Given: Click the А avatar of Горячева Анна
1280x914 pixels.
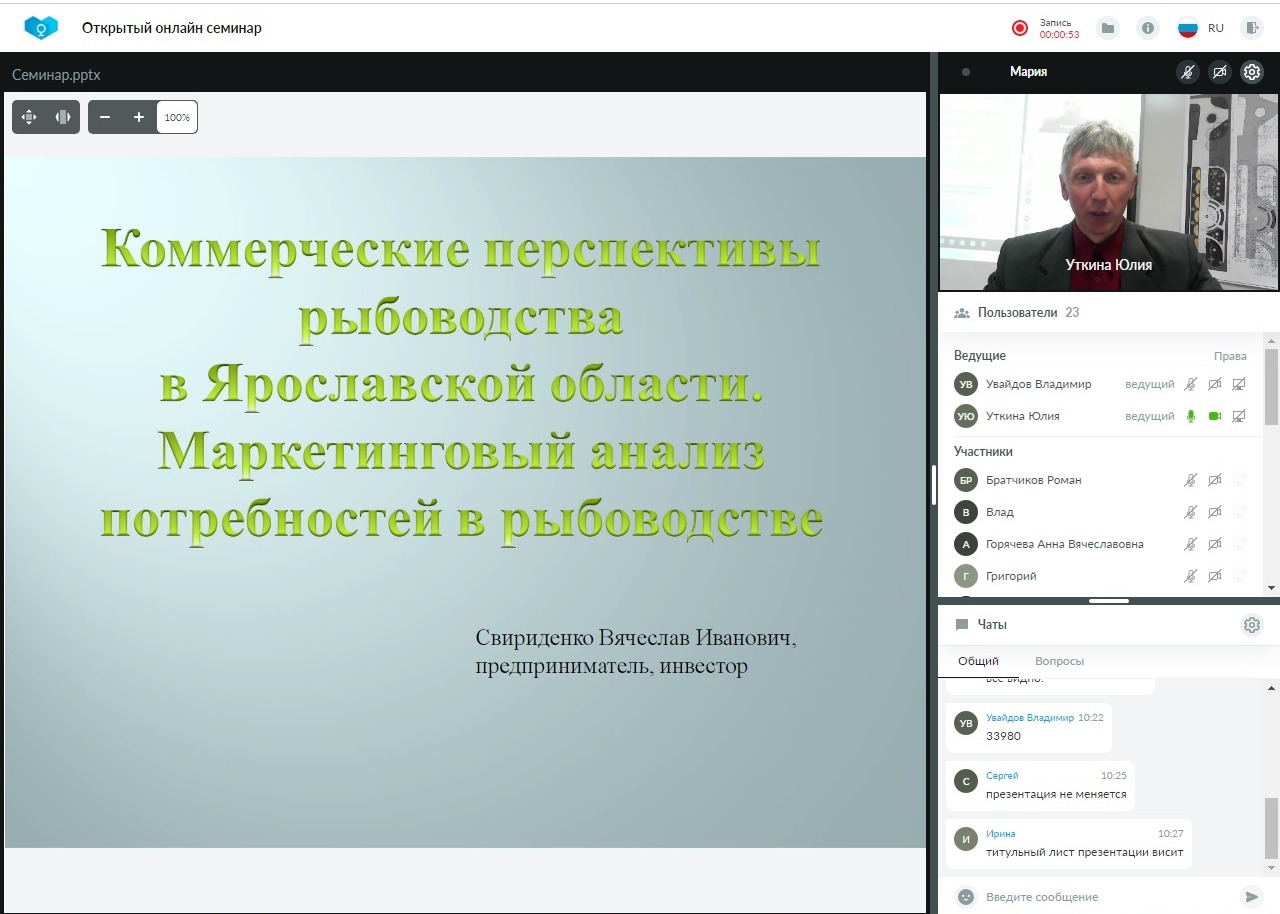Looking at the screenshot, I should point(966,544).
